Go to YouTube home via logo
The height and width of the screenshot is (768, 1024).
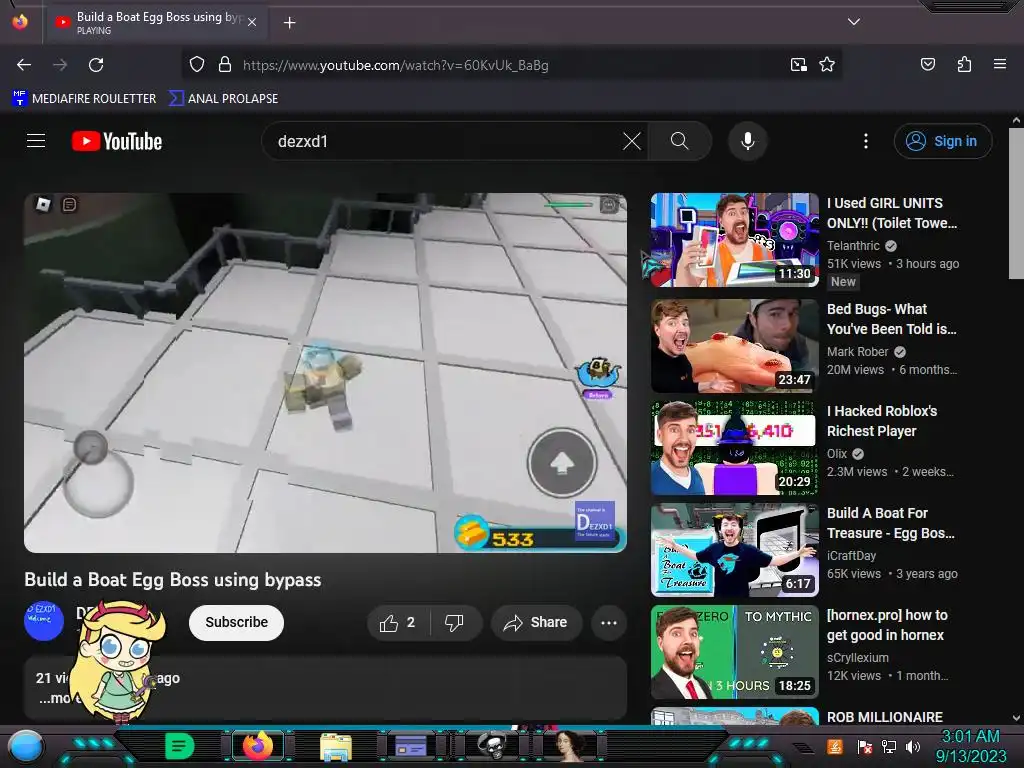click(x=117, y=141)
